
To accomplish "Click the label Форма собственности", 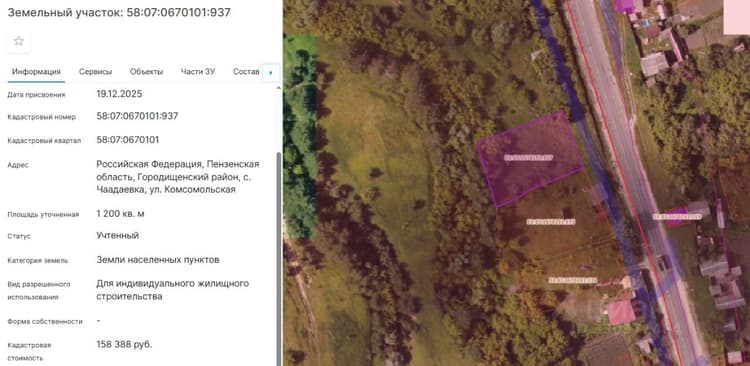I will tap(45, 322).
